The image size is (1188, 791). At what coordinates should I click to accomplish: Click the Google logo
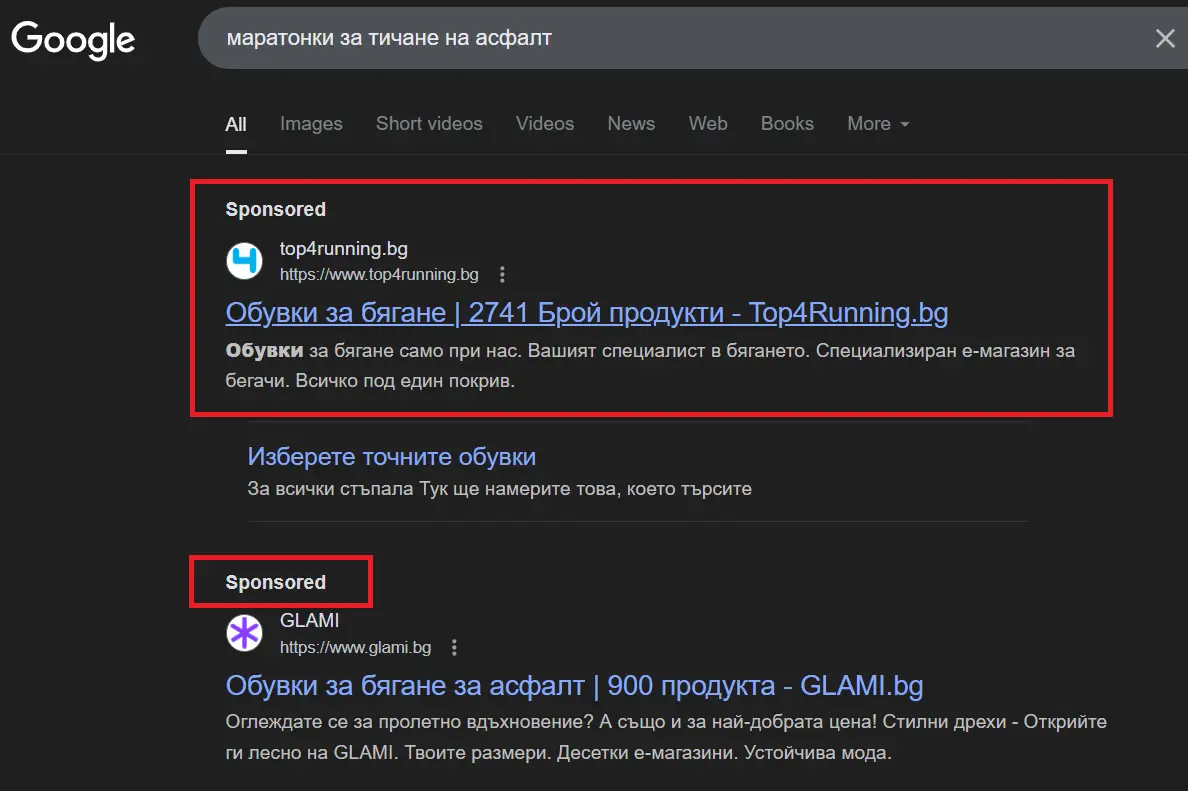click(73, 39)
